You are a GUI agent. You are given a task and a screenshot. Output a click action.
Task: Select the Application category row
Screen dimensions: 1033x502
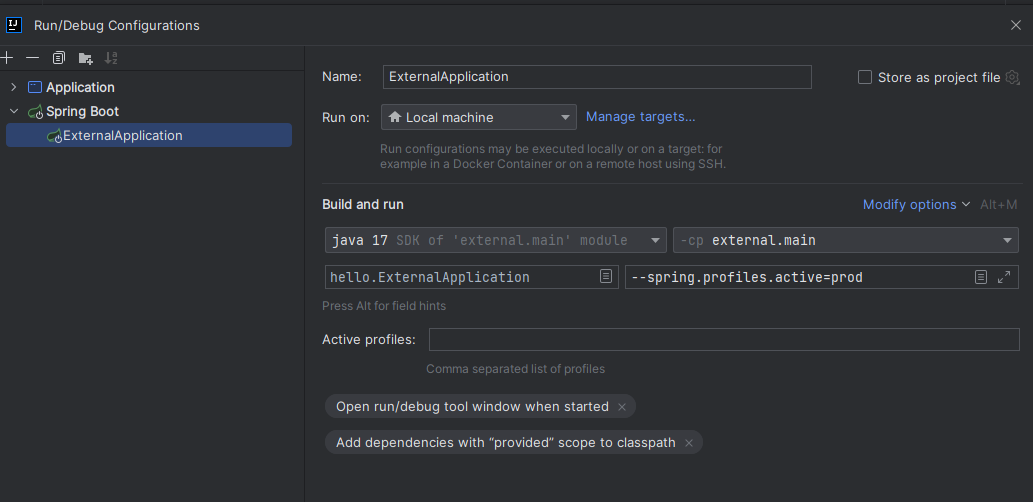[x=149, y=87]
